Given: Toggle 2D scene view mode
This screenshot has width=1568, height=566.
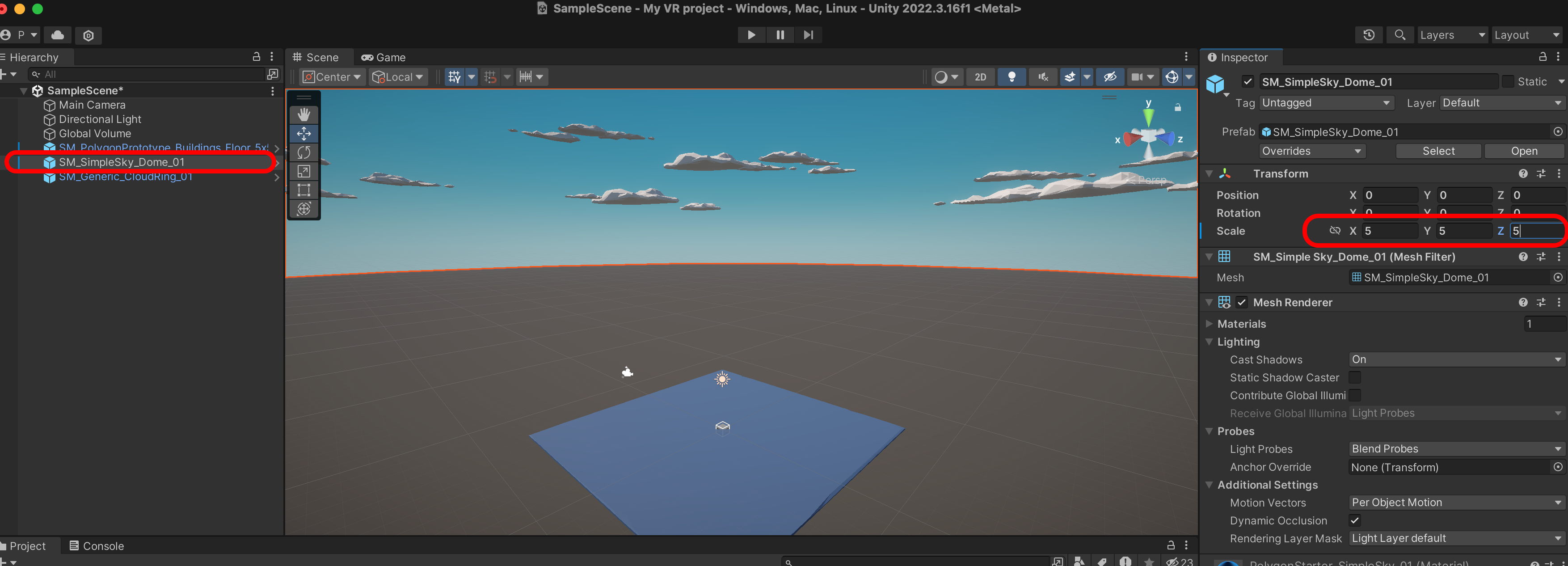Looking at the screenshot, I should [980, 77].
